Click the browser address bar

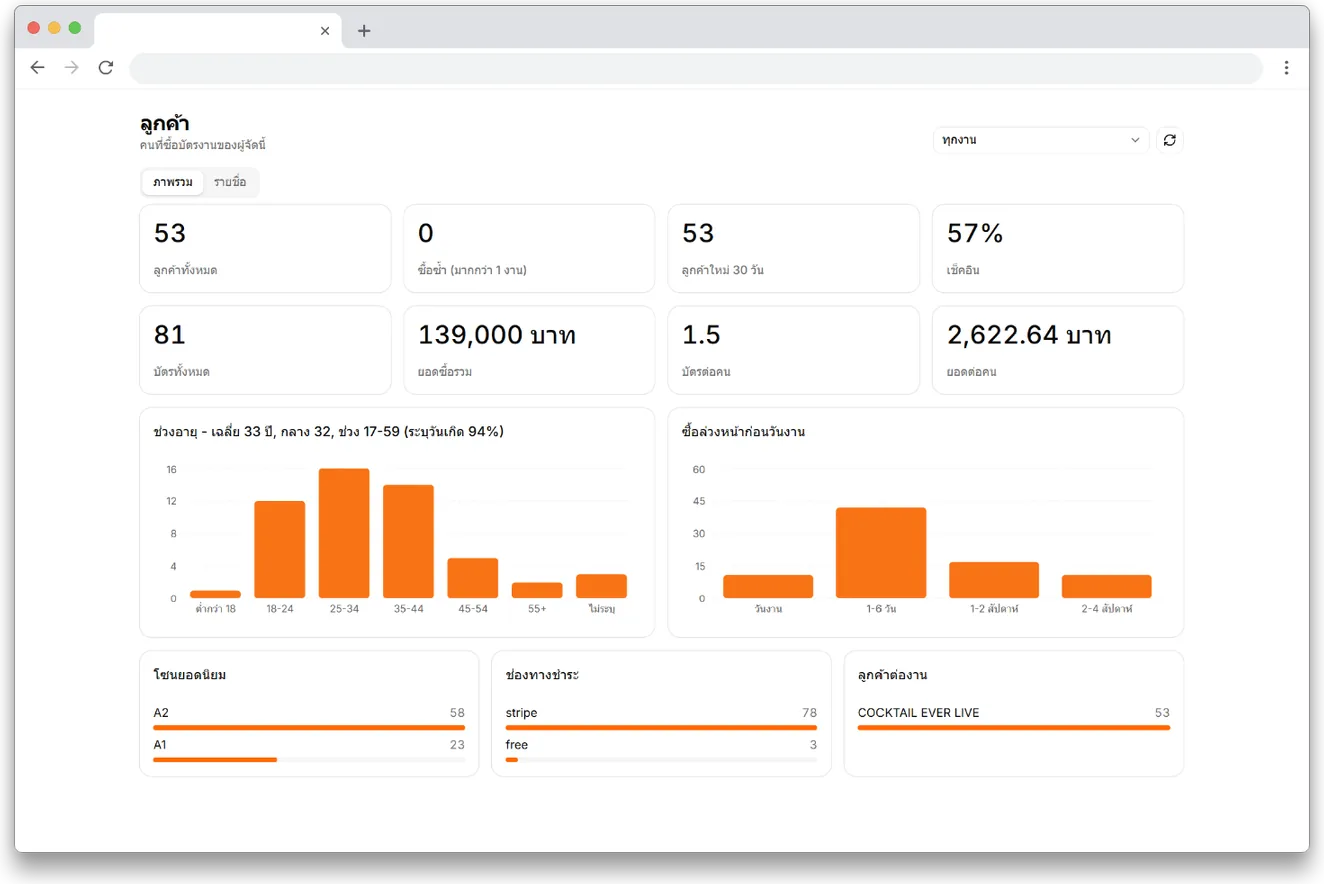(x=696, y=67)
